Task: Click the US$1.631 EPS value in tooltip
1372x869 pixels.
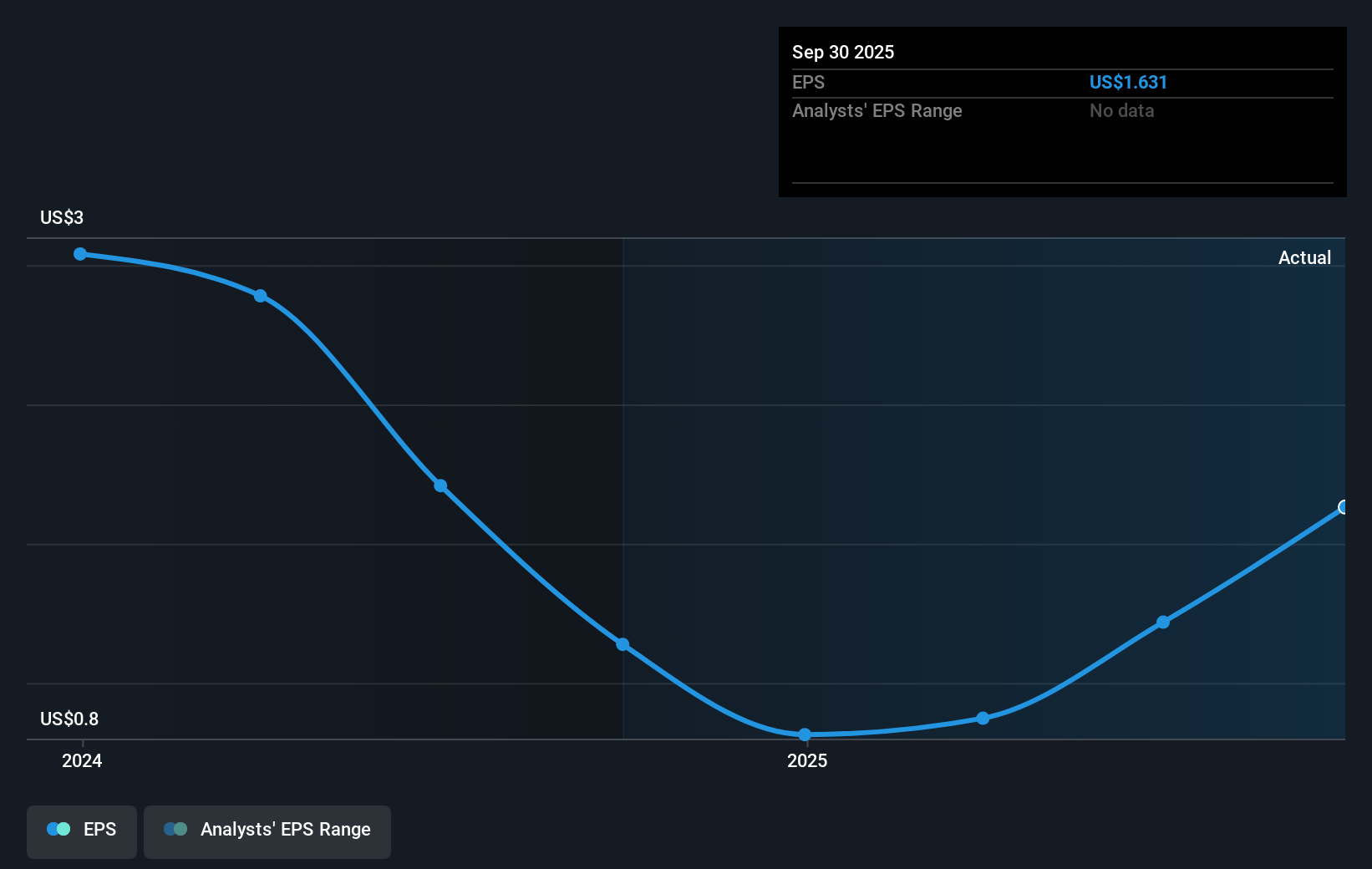Action: coord(1128,82)
